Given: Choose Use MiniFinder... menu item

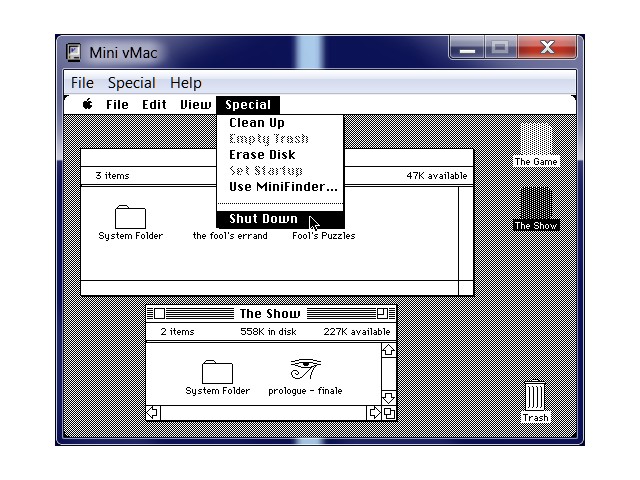Looking at the screenshot, I should point(280,187).
